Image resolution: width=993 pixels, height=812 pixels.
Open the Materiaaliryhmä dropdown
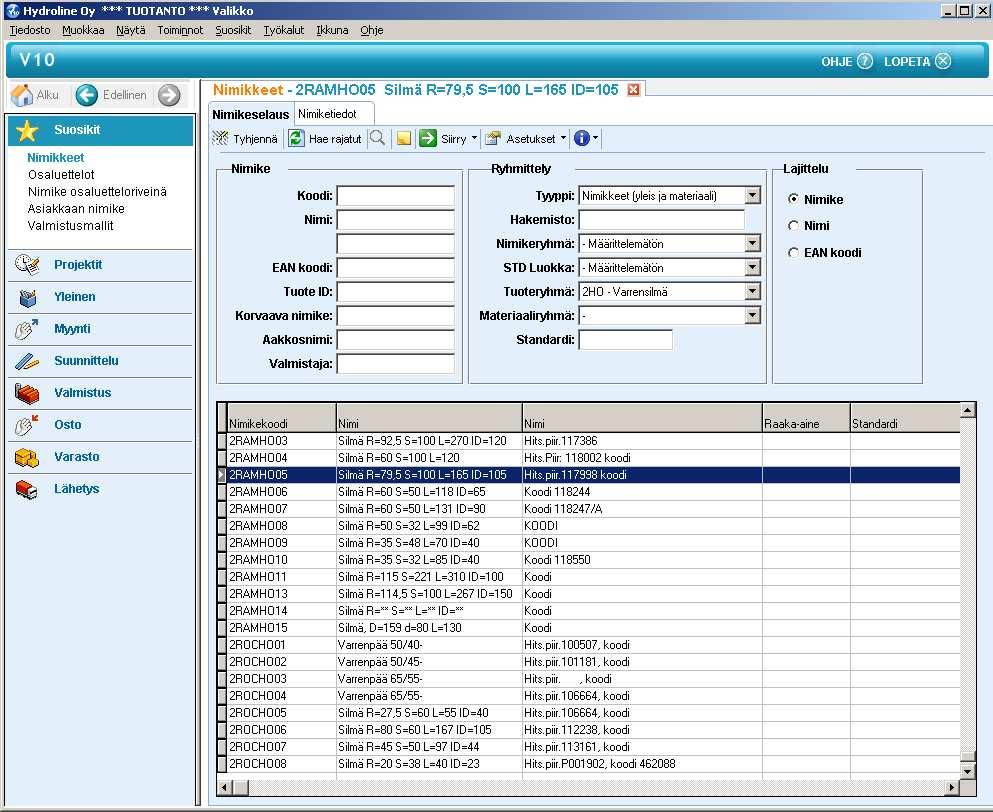(752, 316)
